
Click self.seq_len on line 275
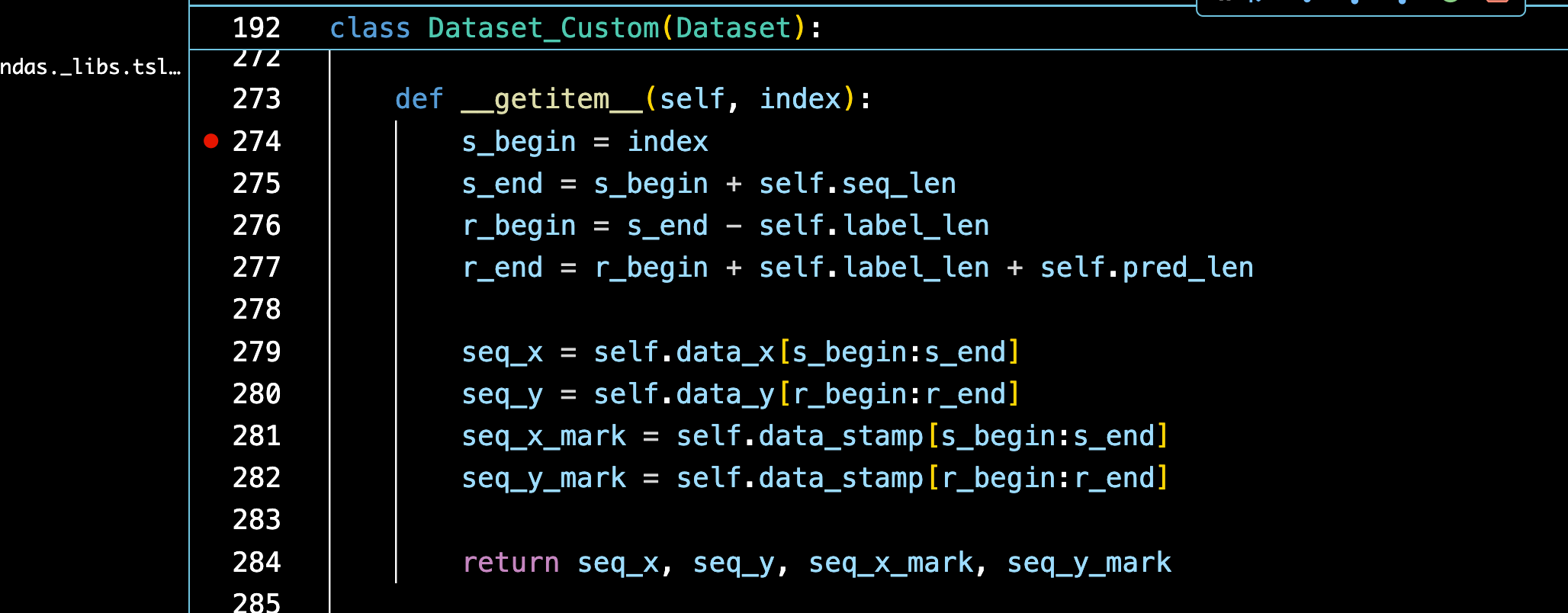click(857, 184)
